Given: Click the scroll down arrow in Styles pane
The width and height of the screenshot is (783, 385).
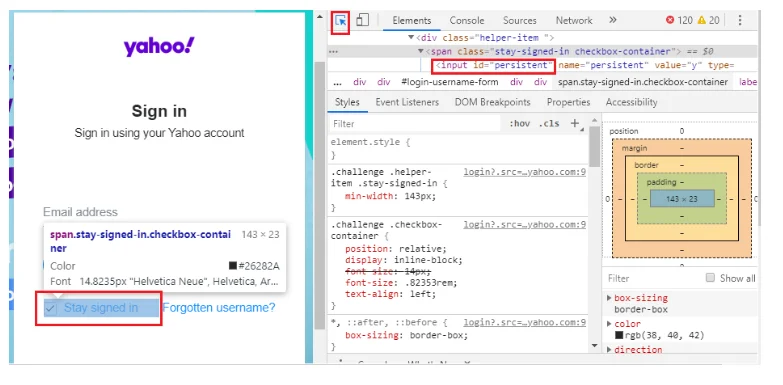Looking at the screenshot, I should coord(594,346).
